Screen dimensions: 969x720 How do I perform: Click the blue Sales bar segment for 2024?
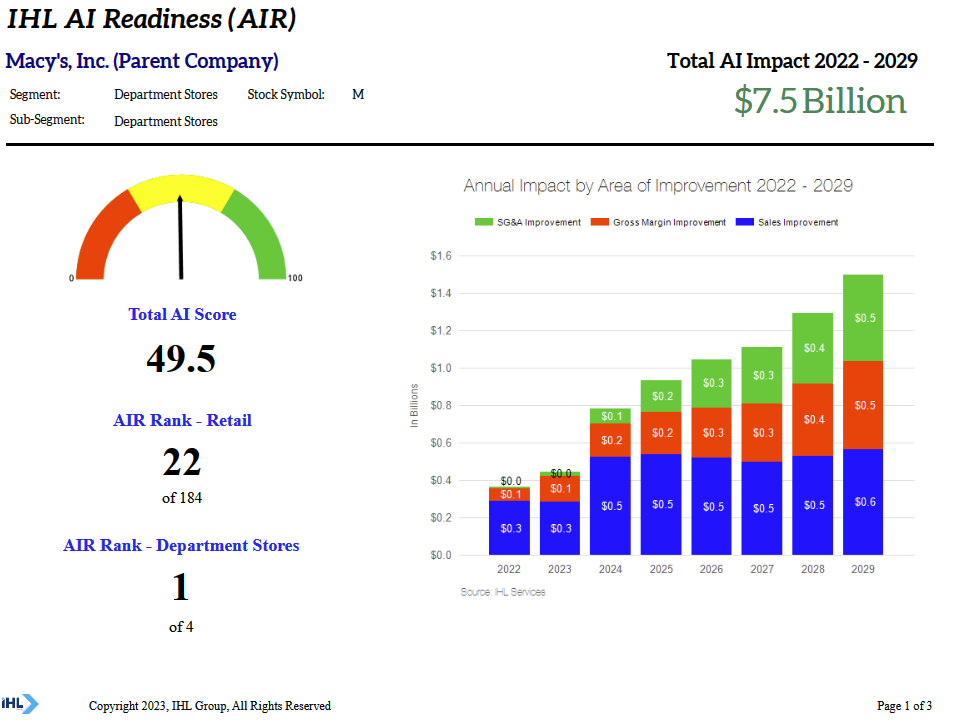pos(611,506)
